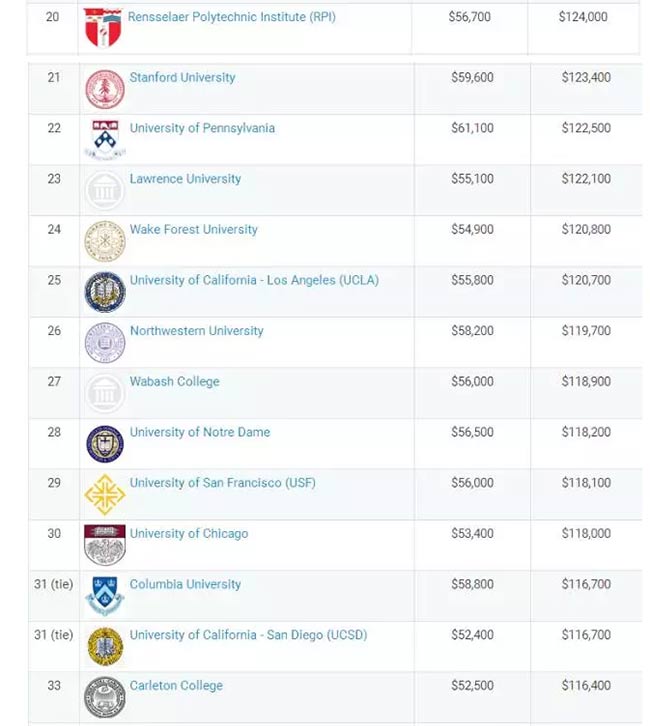Click the Wake Forest University seal
The height and width of the screenshot is (726, 650).
(105, 241)
